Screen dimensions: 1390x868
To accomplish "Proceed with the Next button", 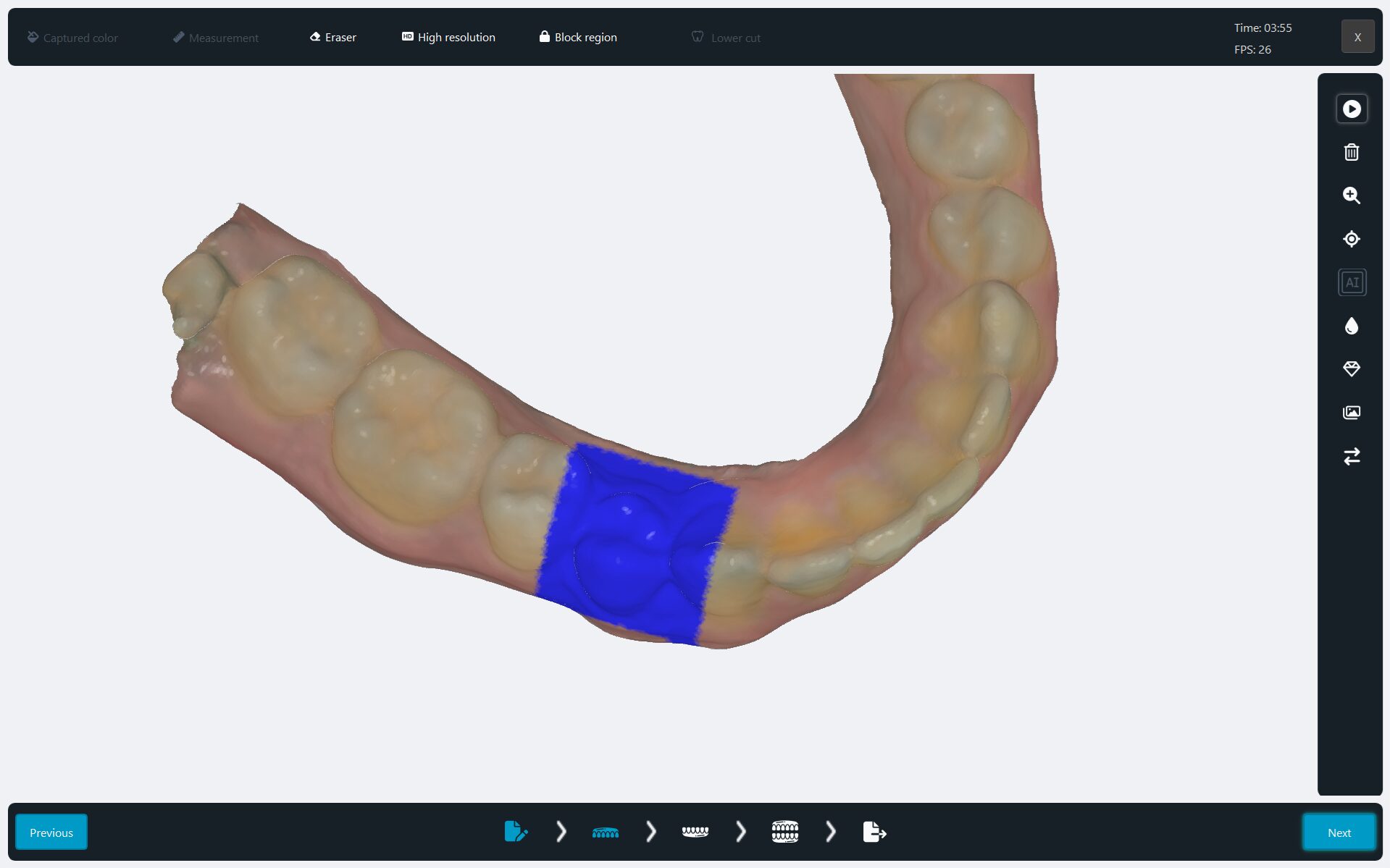I will 1339,832.
